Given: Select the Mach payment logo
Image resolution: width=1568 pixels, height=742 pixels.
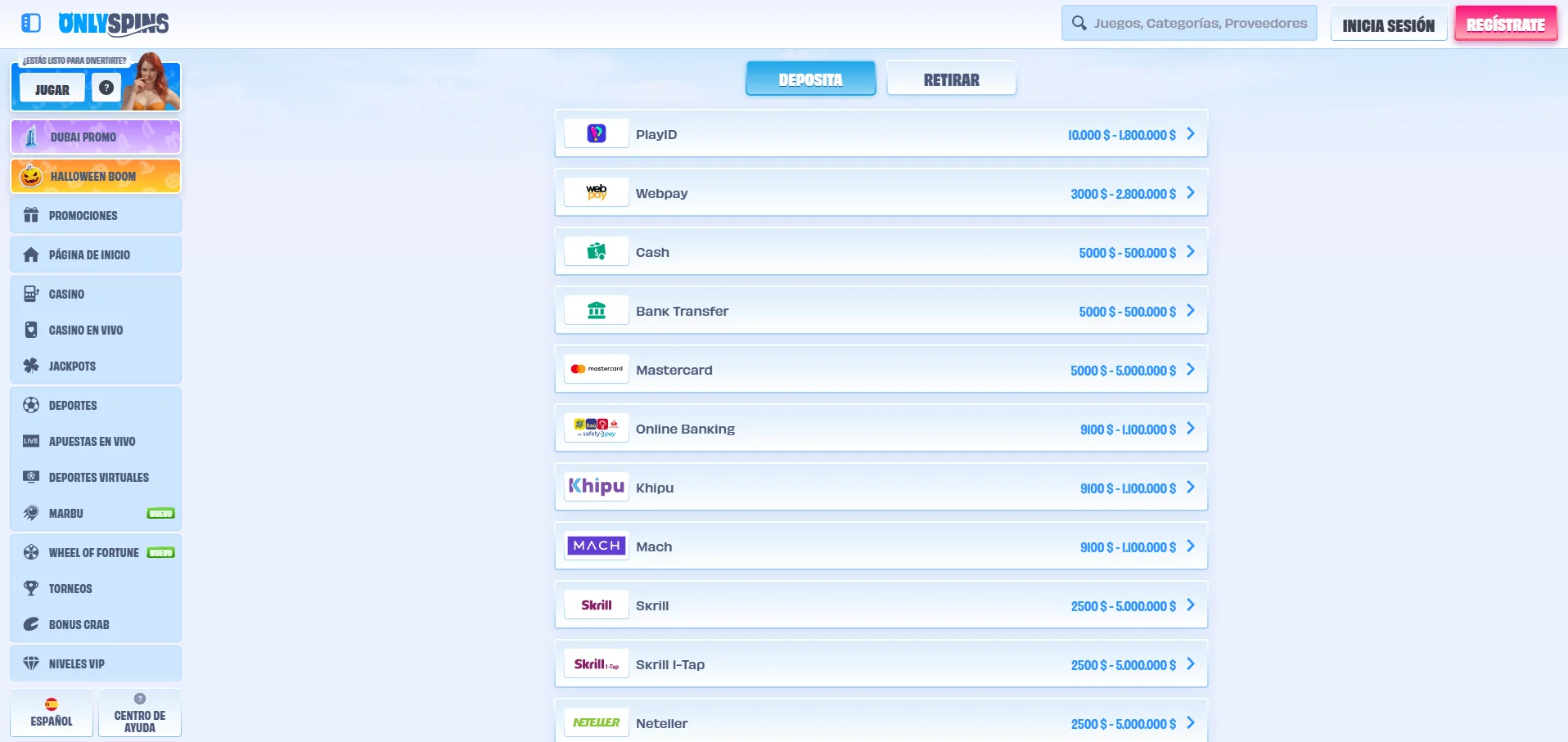Looking at the screenshot, I should click(597, 546).
